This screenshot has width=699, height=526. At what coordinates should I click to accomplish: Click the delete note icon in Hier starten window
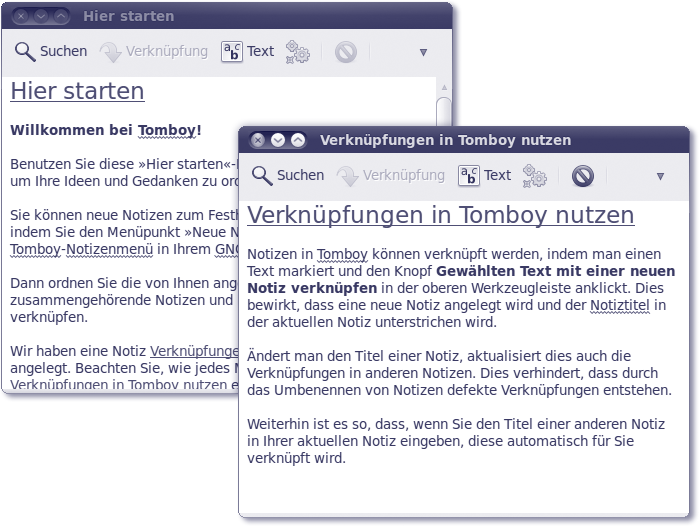click(346, 52)
